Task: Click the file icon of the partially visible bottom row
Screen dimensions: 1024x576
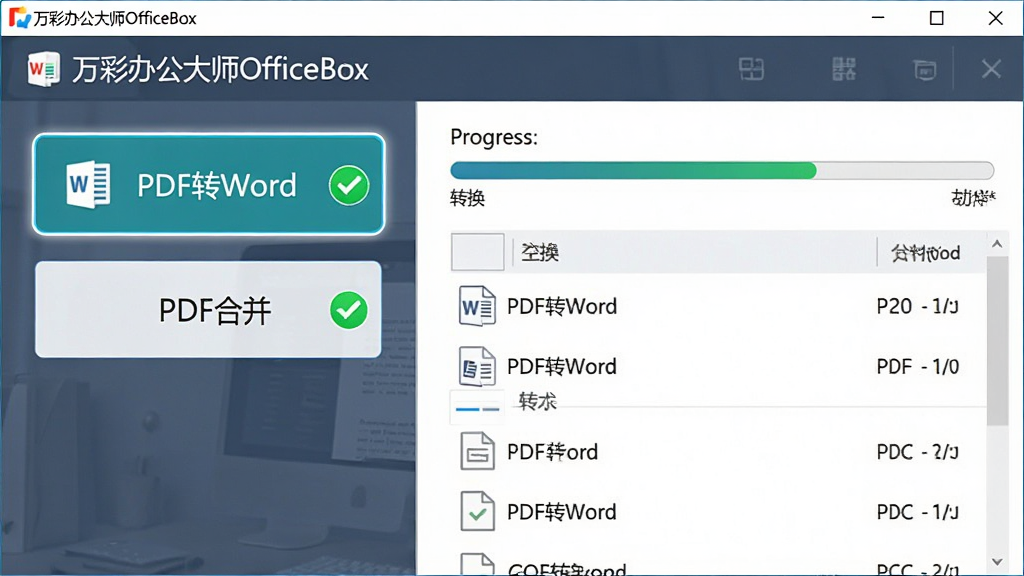Action: coord(477,564)
